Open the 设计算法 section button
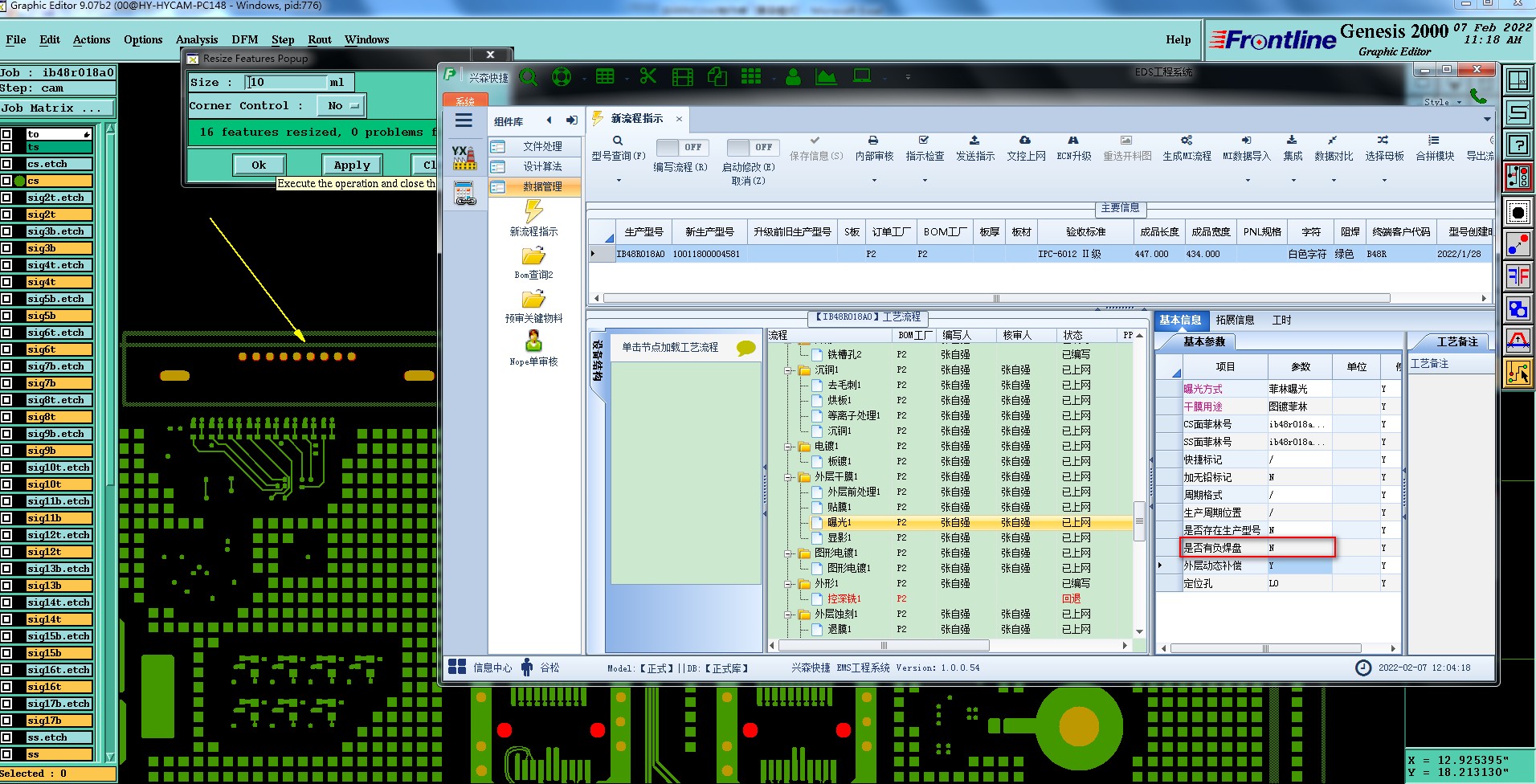The image size is (1536, 784). coord(535,166)
